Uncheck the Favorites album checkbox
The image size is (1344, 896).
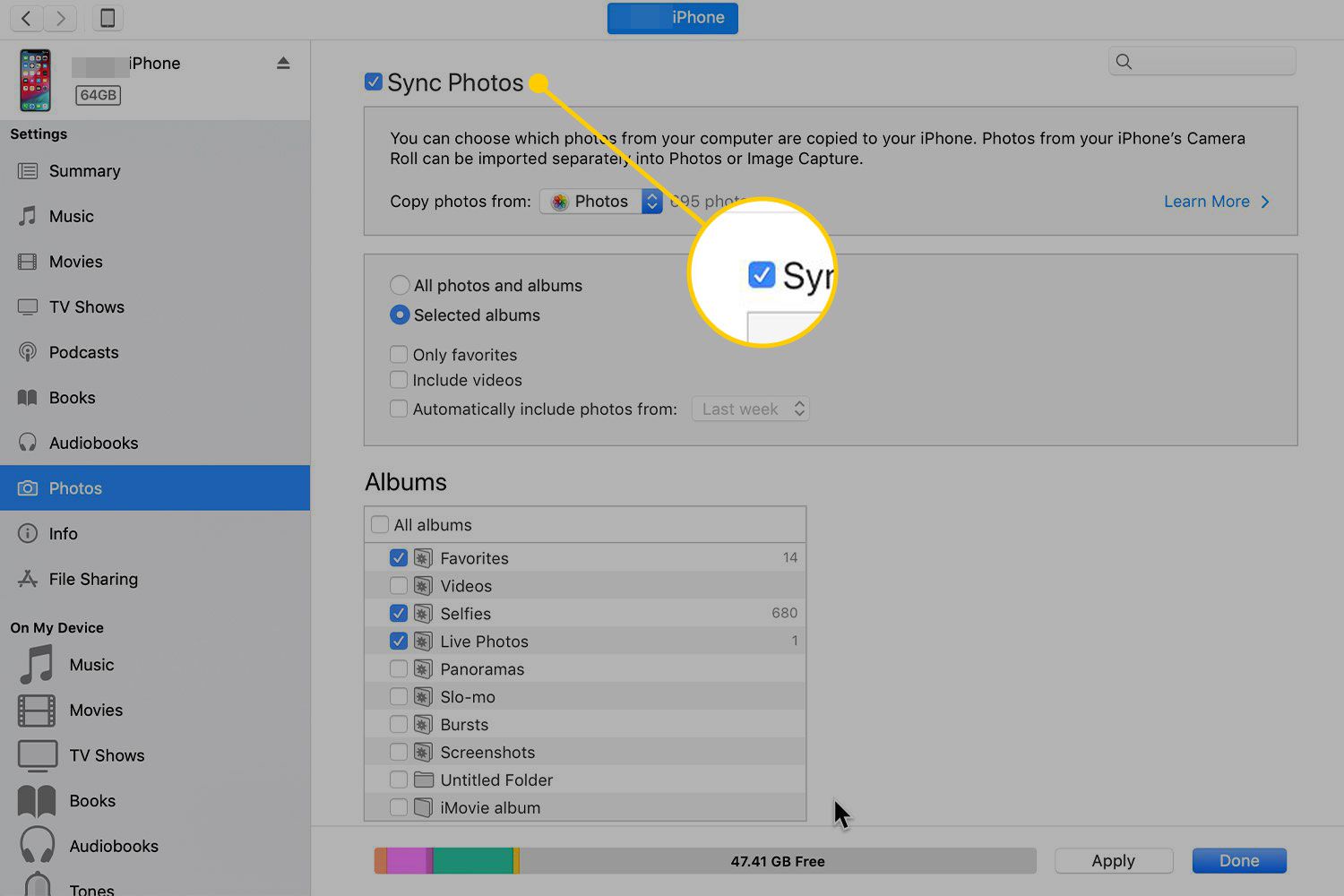click(399, 558)
